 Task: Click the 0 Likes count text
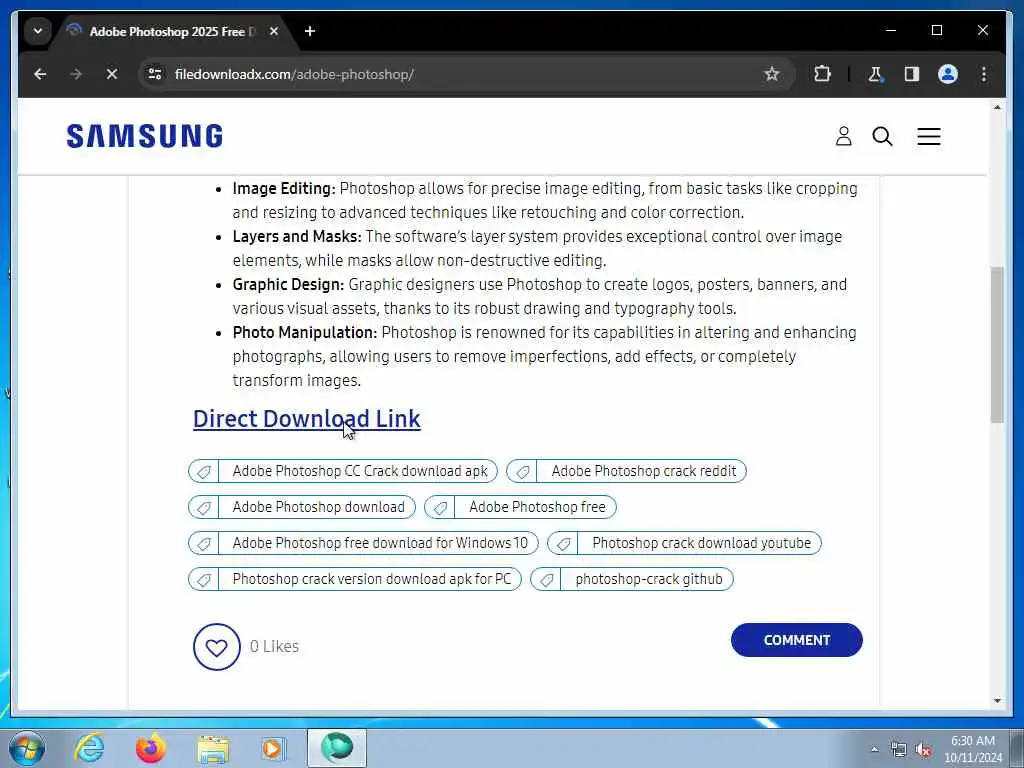point(274,647)
